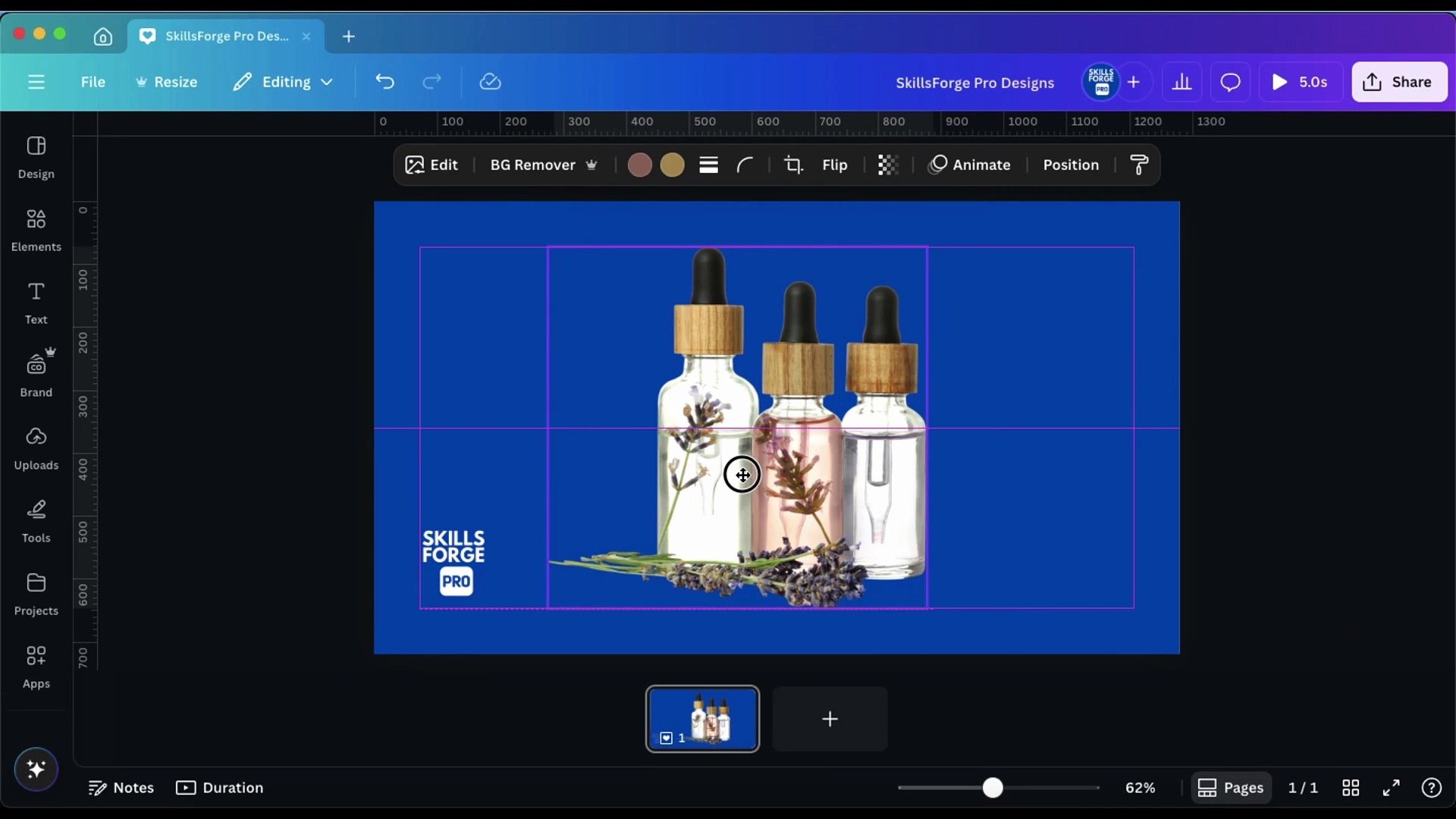Click the Share button
1456x819 pixels.
pos(1398,82)
